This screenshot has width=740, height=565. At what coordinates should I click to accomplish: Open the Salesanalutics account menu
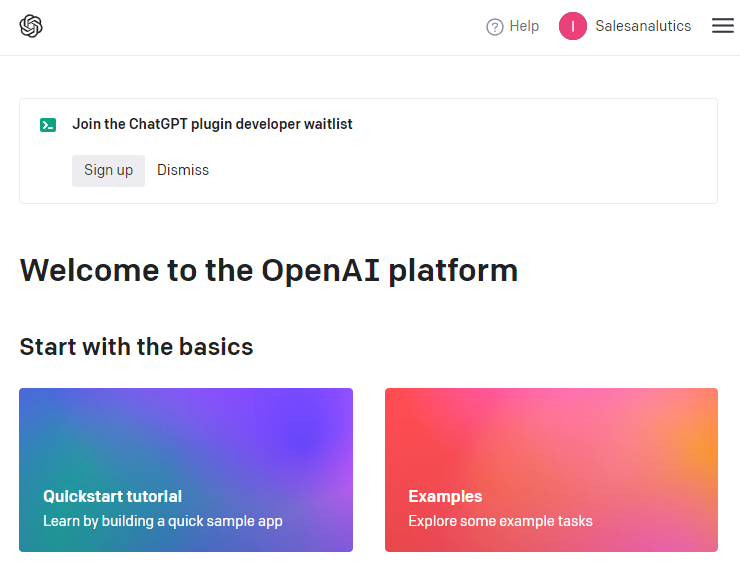[643, 27]
